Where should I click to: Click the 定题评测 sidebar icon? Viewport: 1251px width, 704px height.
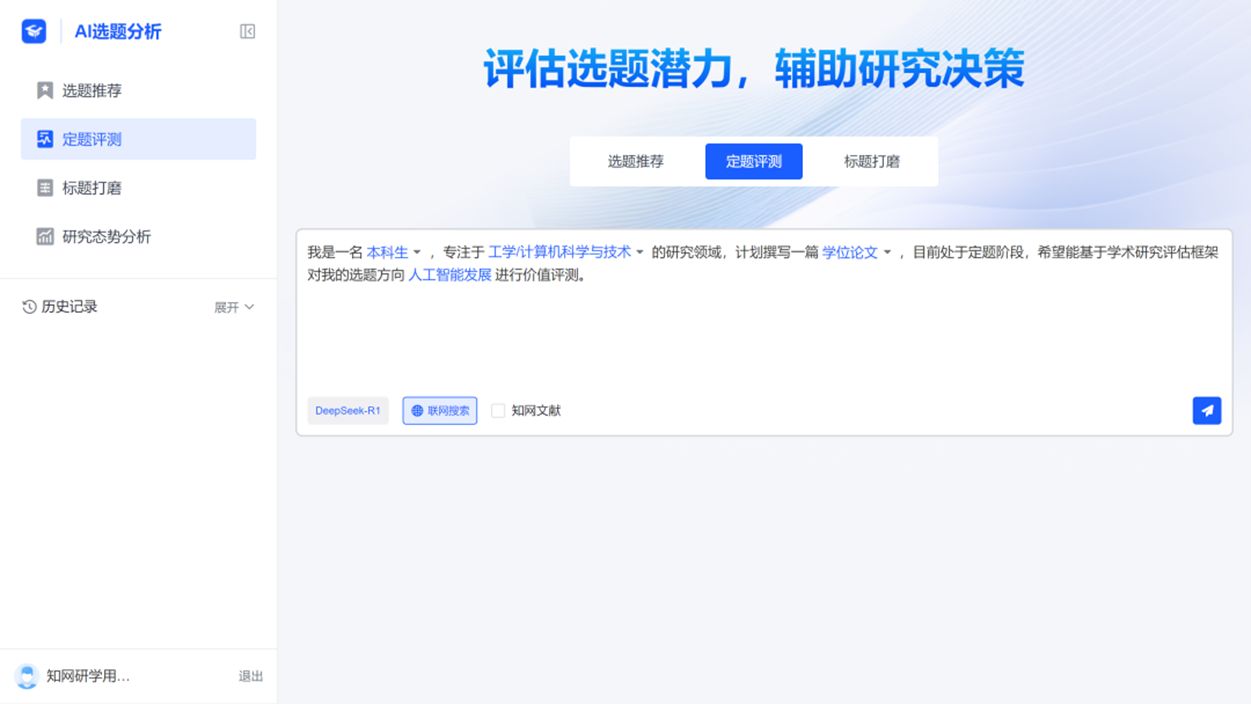click(x=45, y=139)
